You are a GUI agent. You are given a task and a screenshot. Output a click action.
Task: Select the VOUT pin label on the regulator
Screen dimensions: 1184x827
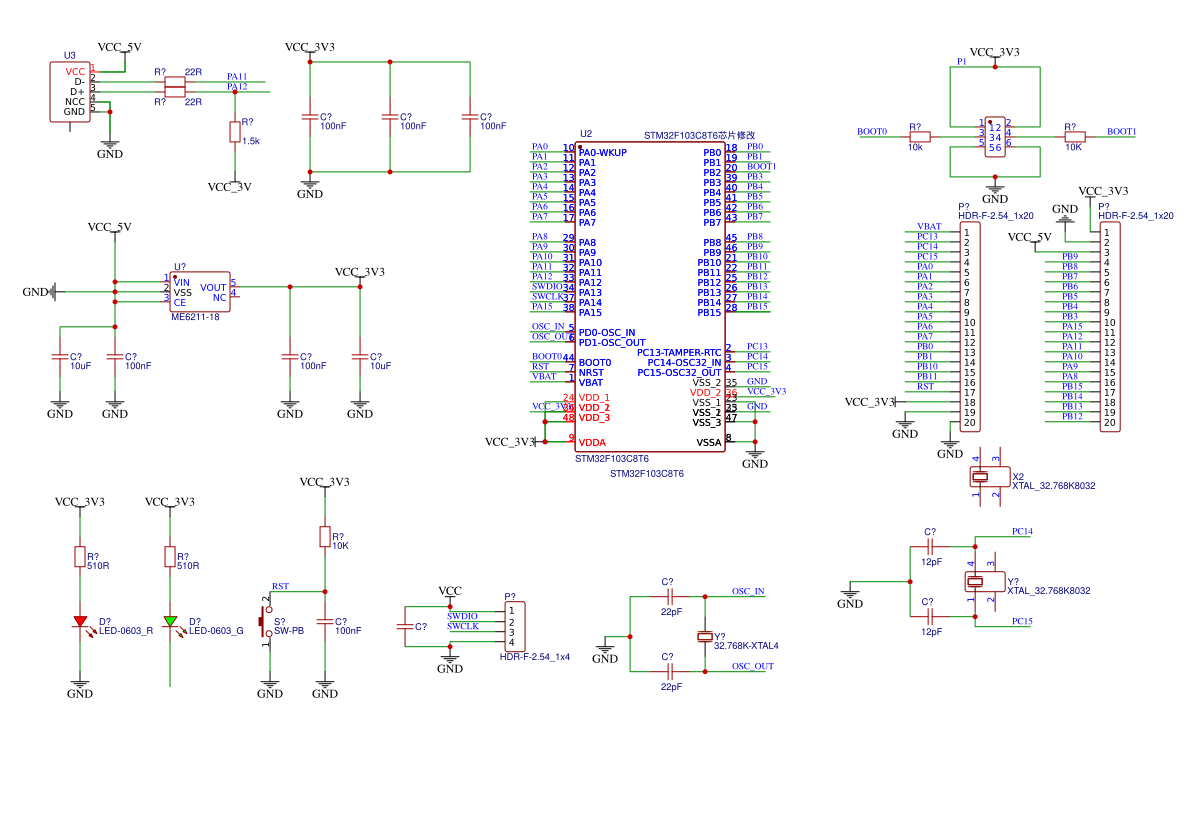[213, 288]
